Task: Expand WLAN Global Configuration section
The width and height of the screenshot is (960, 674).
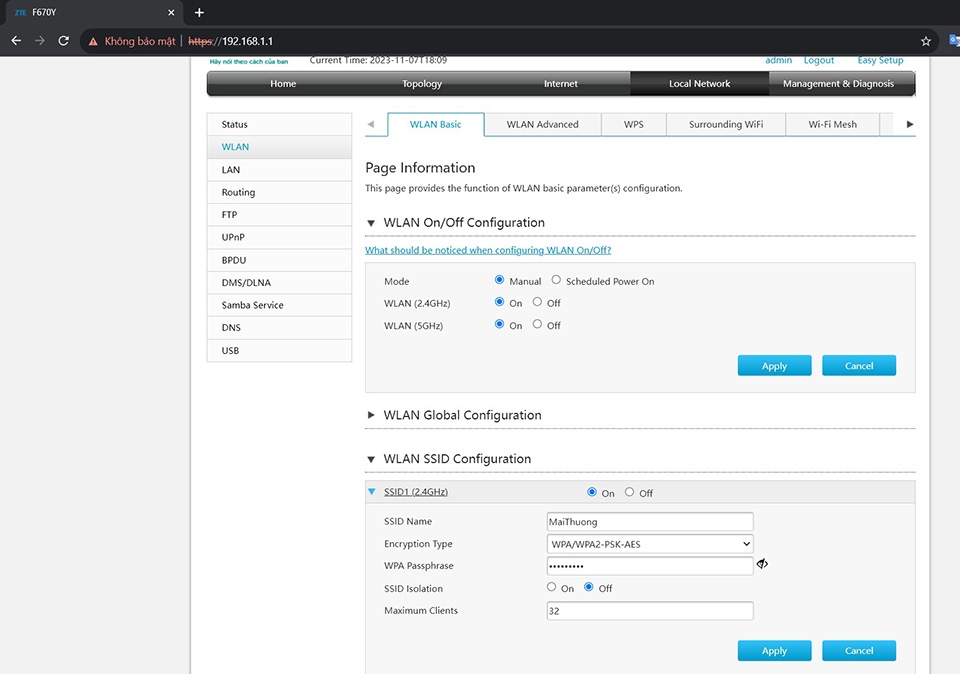Action: pyautogui.click(x=371, y=415)
